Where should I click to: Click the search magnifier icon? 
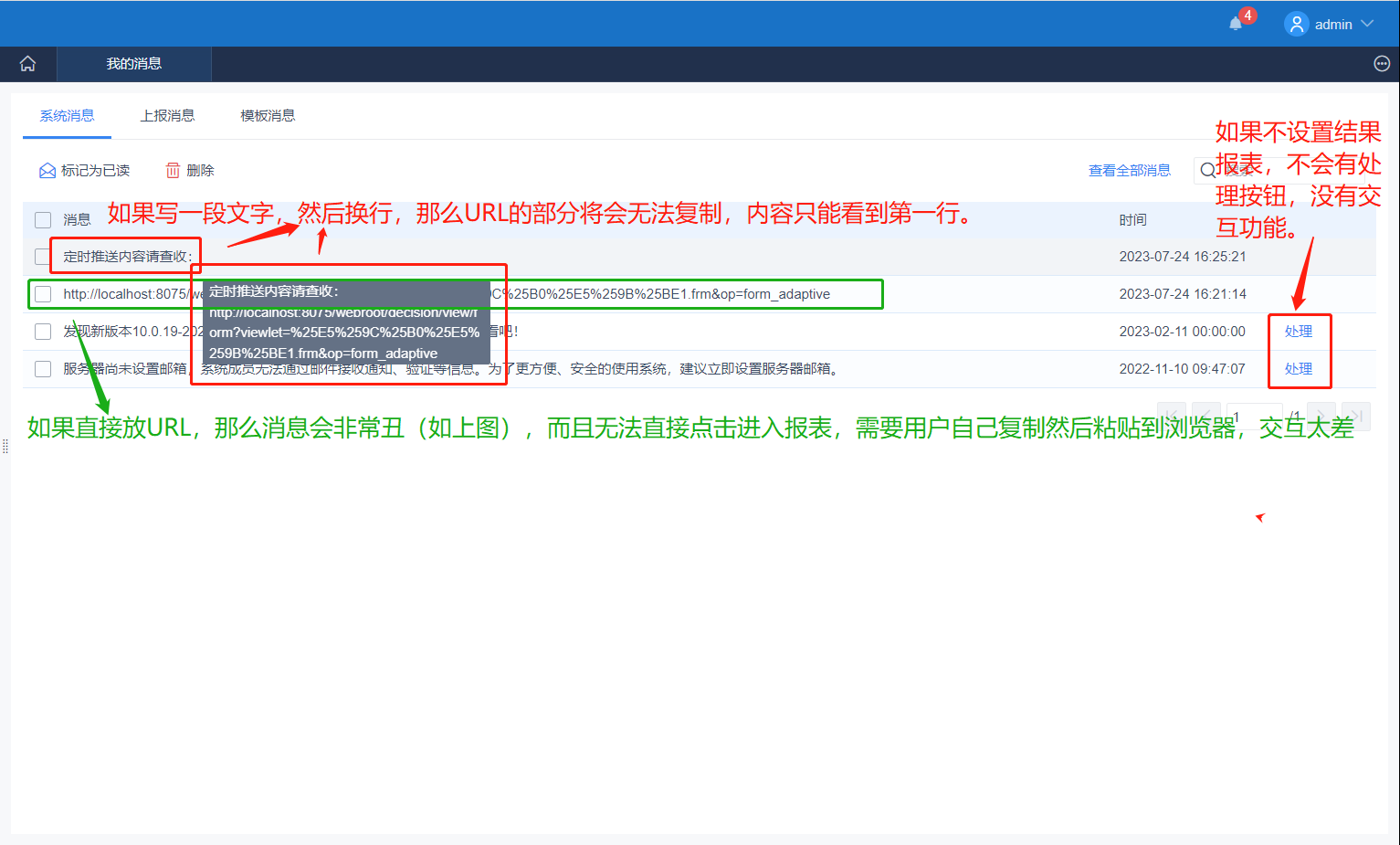point(1207,171)
